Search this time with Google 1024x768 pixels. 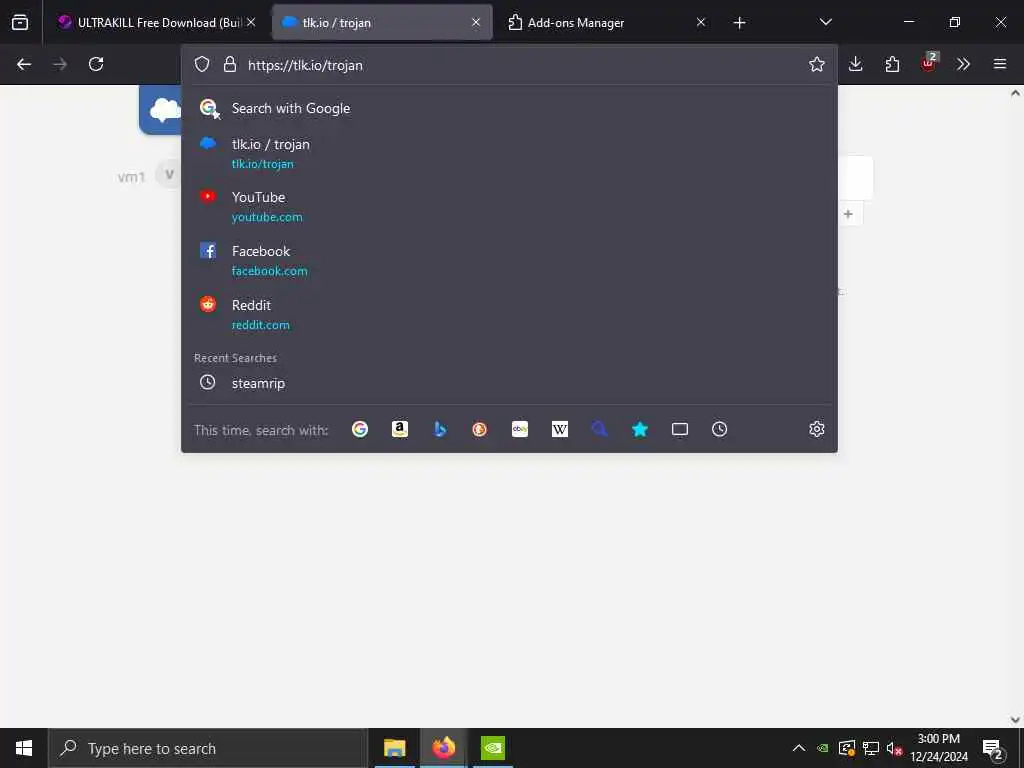[360, 429]
